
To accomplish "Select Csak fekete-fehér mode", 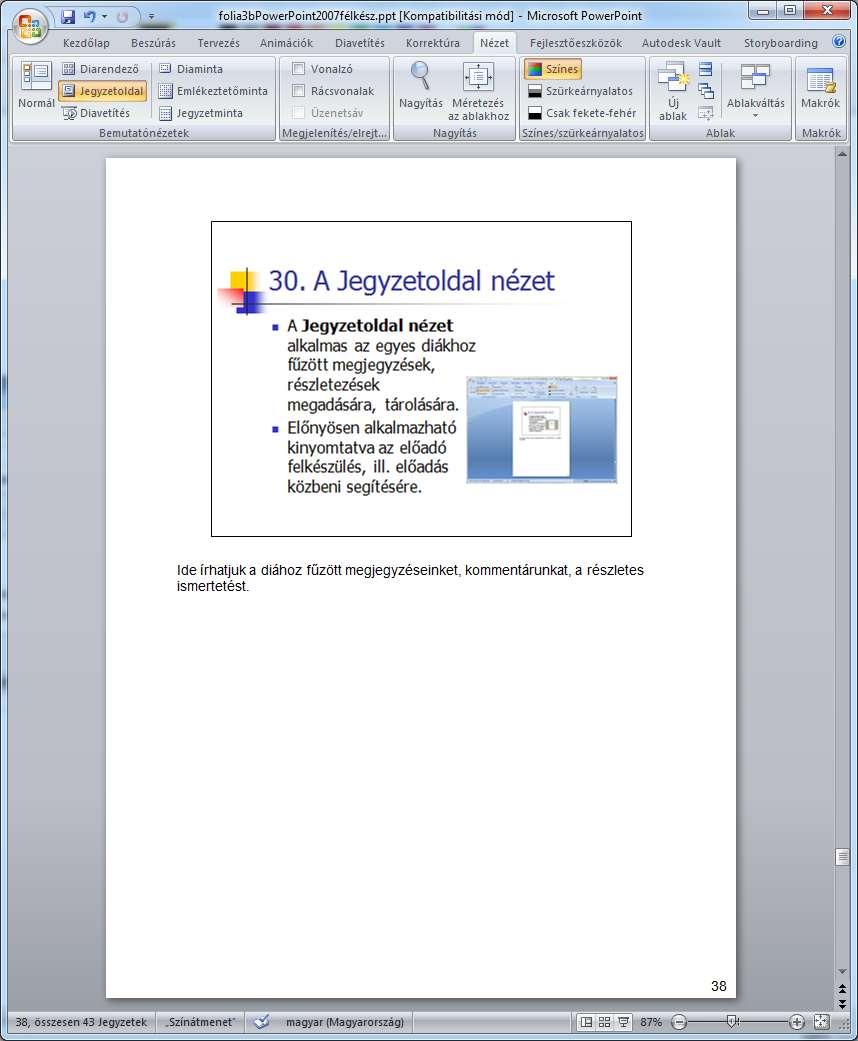I will coord(582,114).
